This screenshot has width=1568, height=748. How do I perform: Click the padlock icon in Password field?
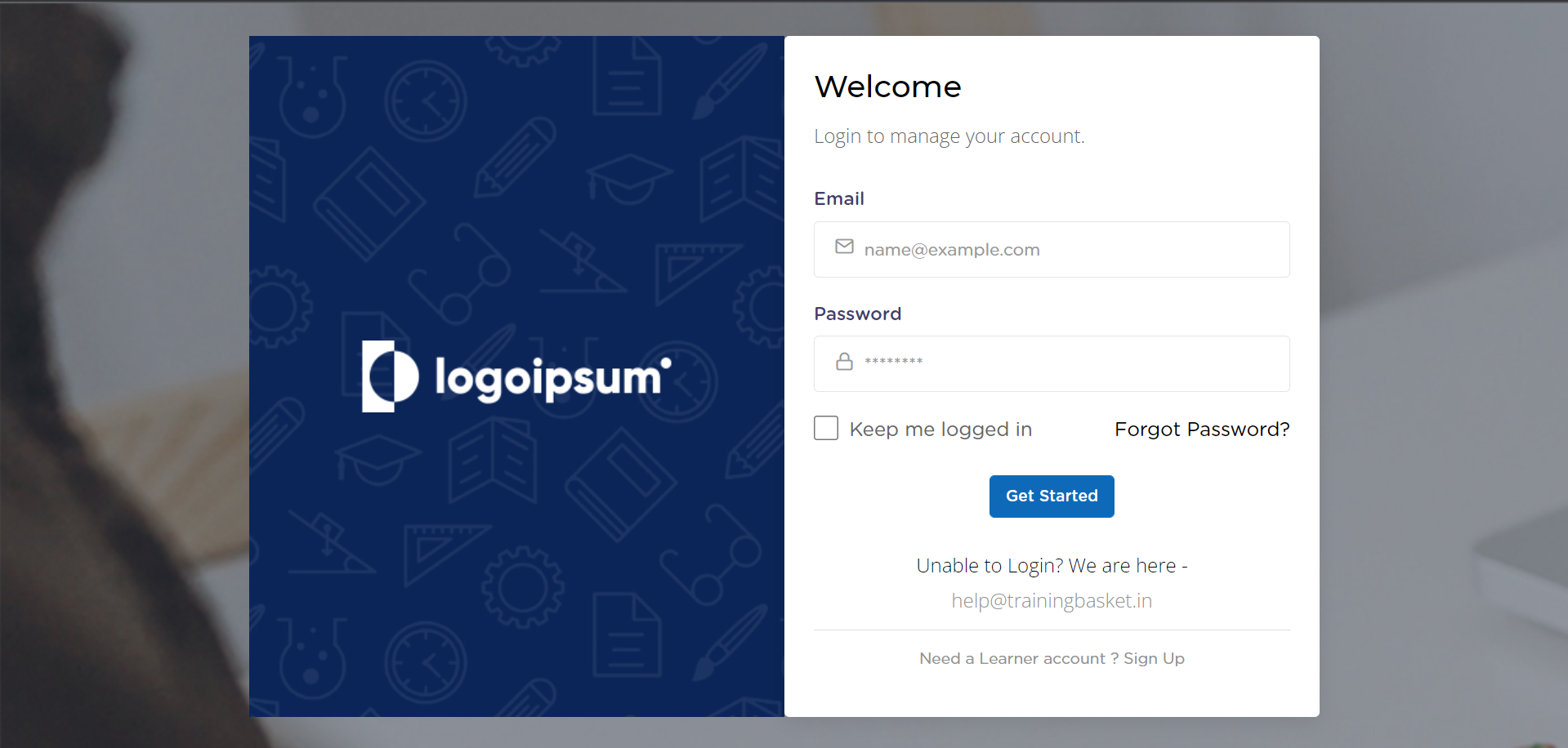point(844,362)
